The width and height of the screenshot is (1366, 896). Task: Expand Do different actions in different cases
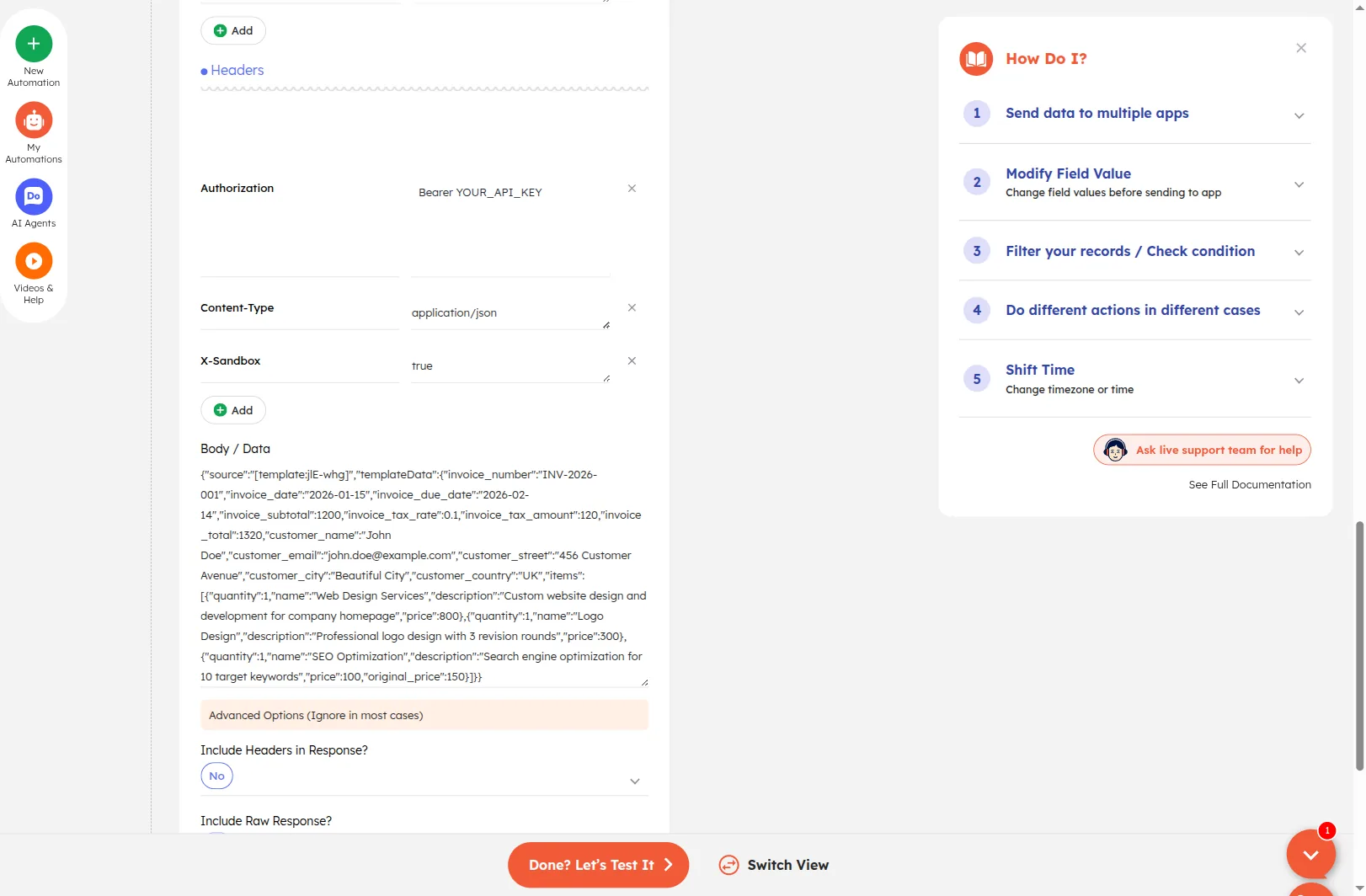click(x=1299, y=312)
